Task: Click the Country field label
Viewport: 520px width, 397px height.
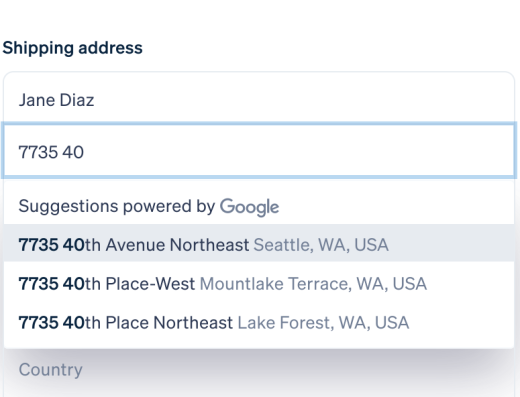Action: [51, 370]
